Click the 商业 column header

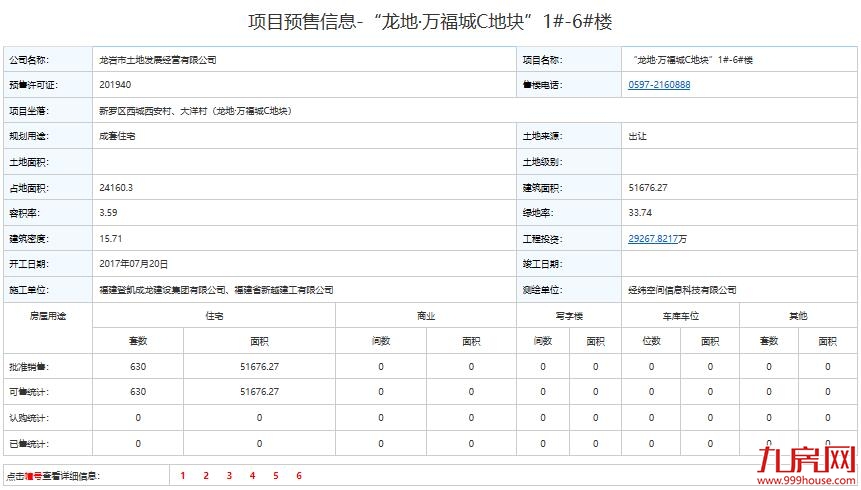click(x=426, y=316)
